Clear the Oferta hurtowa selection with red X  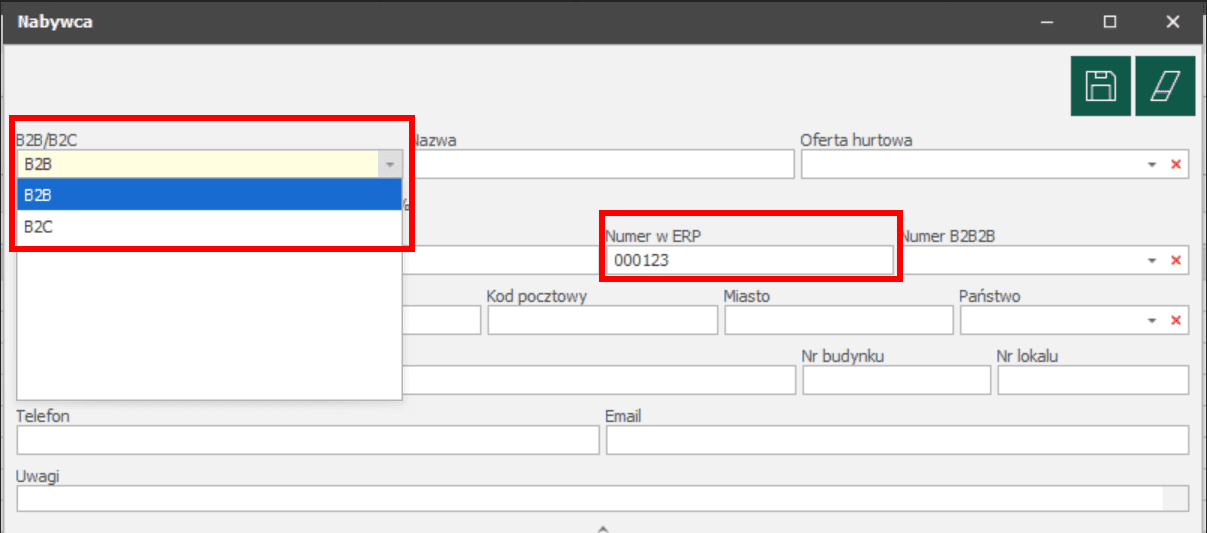[x=1175, y=165]
